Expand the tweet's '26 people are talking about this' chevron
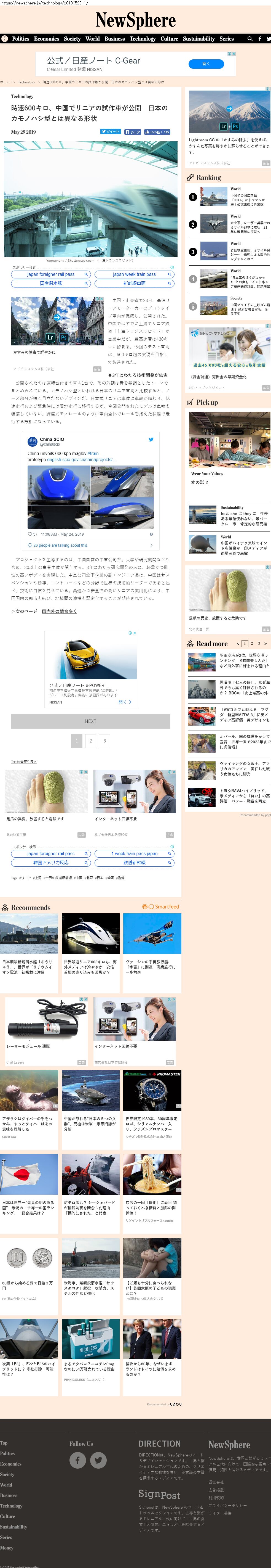Screen dimensions: 271x1568 (151, 545)
